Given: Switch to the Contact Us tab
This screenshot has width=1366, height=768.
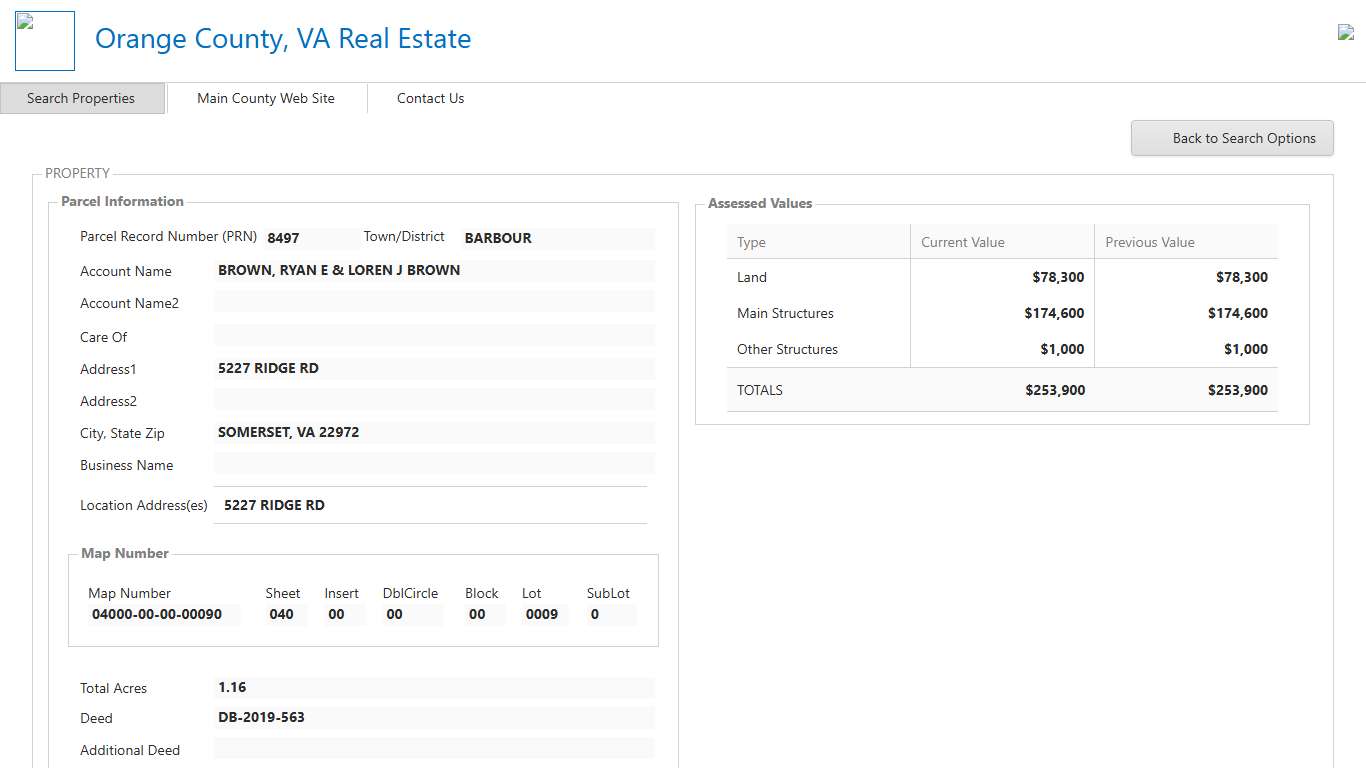Looking at the screenshot, I should coord(430,98).
